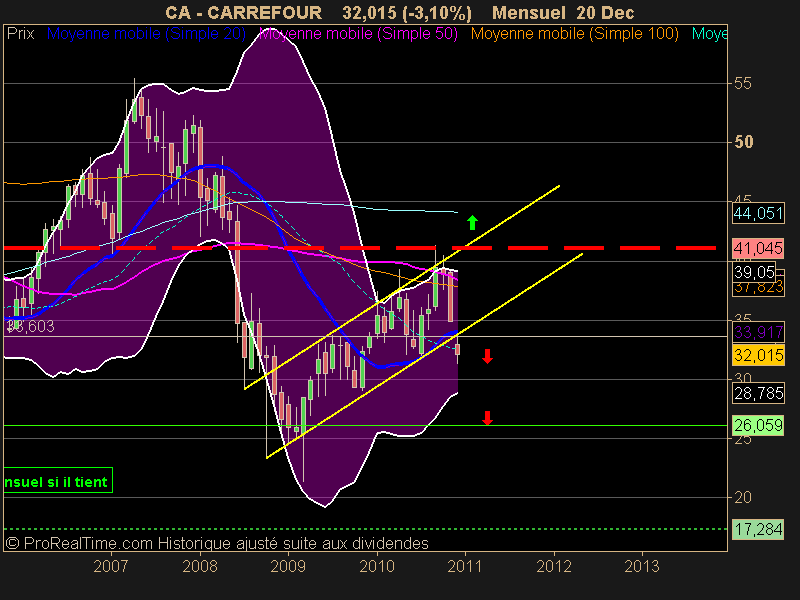This screenshot has height=600, width=800.
Task: Click the cyan 44,051 price label
Action: pos(758,213)
